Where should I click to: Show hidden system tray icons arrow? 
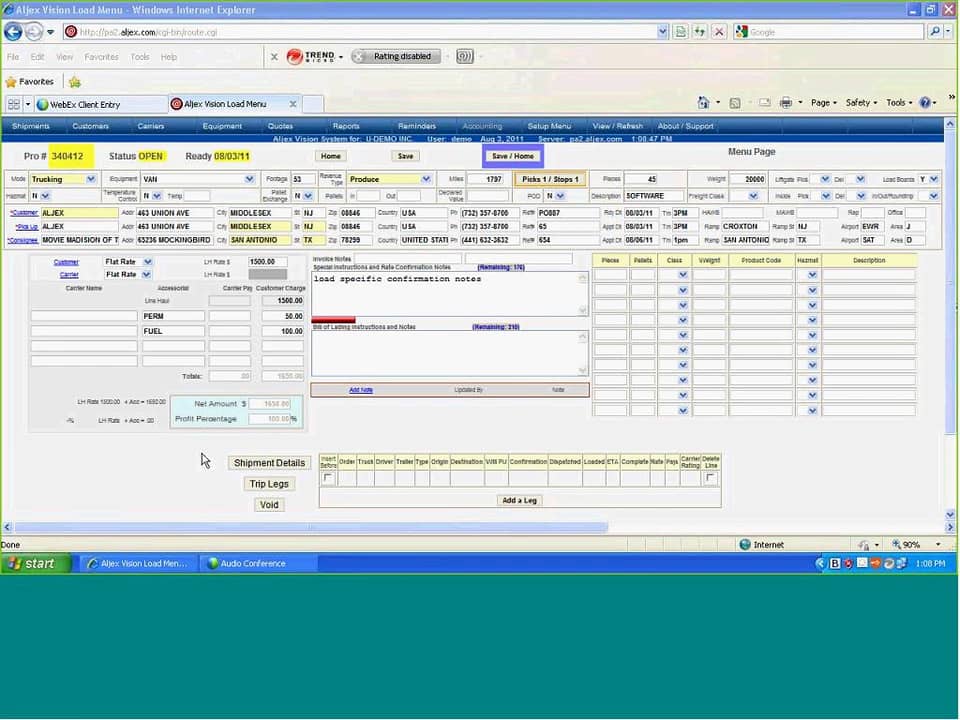click(820, 563)
